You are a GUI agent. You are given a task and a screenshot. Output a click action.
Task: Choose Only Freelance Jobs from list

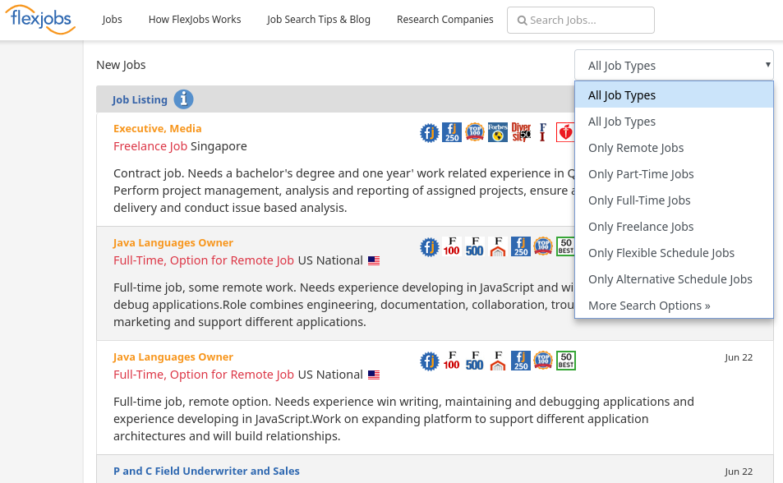641,227
